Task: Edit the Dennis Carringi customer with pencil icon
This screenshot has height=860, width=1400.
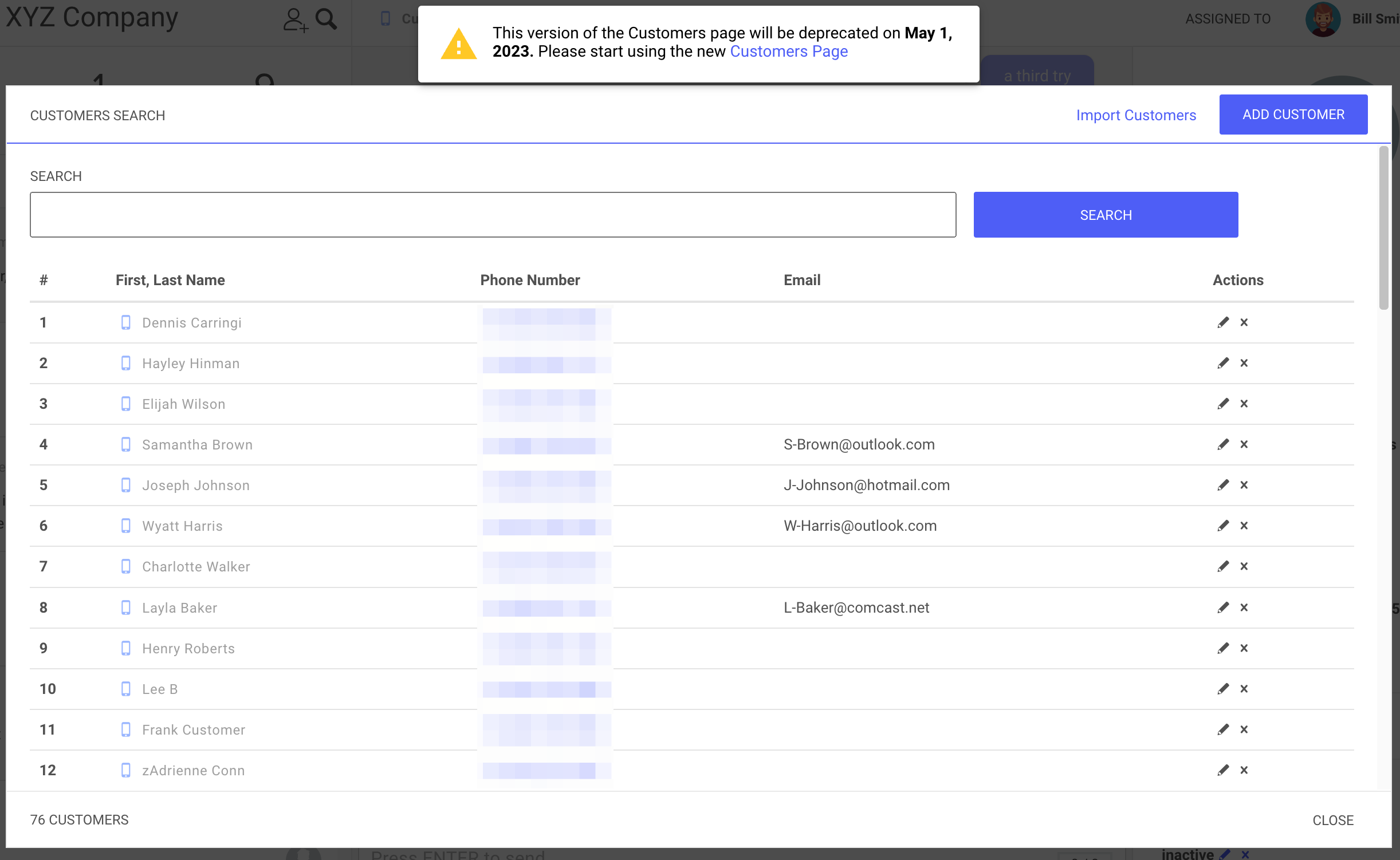Action: pos(1223,322)
